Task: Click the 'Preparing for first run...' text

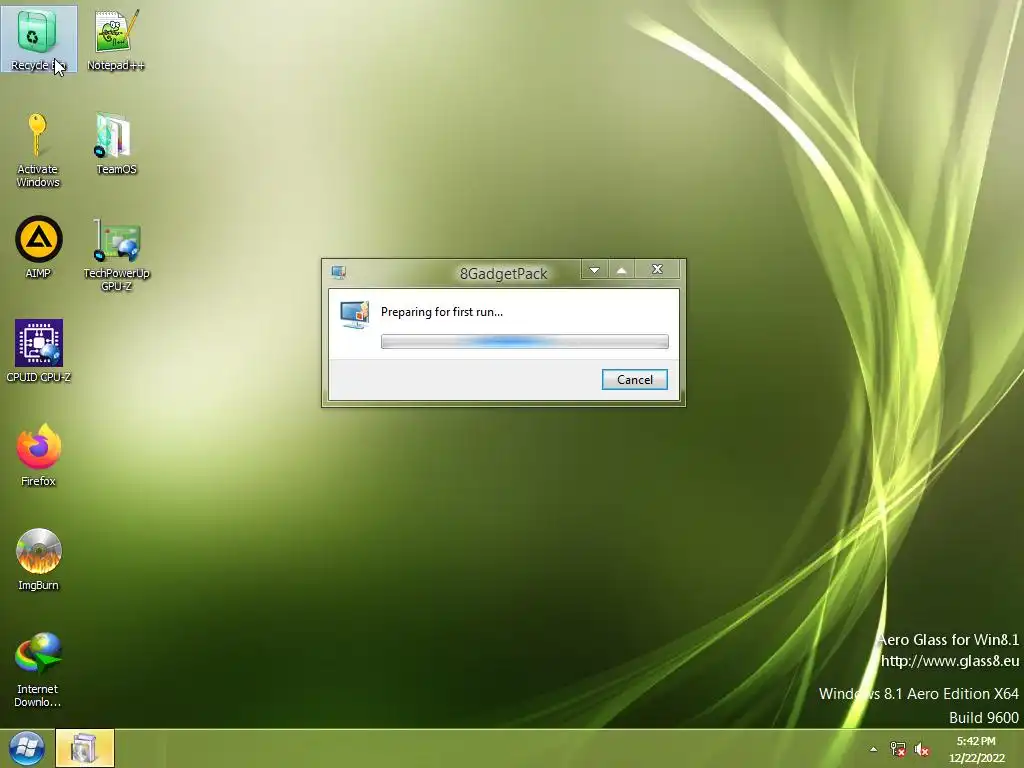Action: pos(441,312)
